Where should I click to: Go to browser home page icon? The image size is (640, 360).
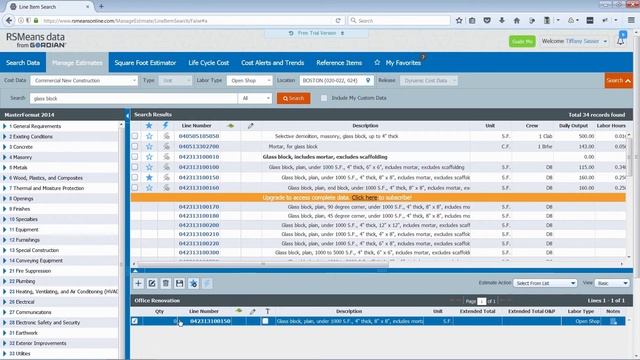(517, 20)
